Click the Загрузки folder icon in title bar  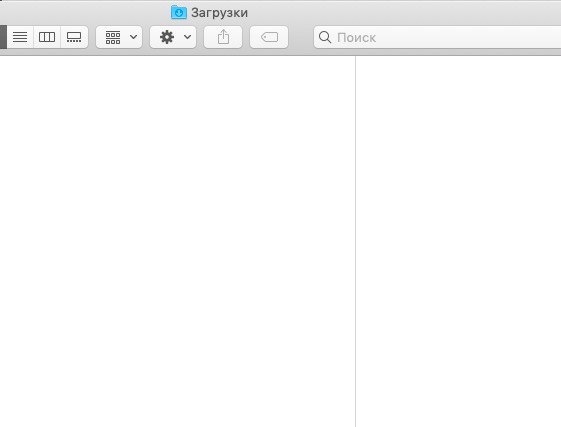[x=179, y=12]
